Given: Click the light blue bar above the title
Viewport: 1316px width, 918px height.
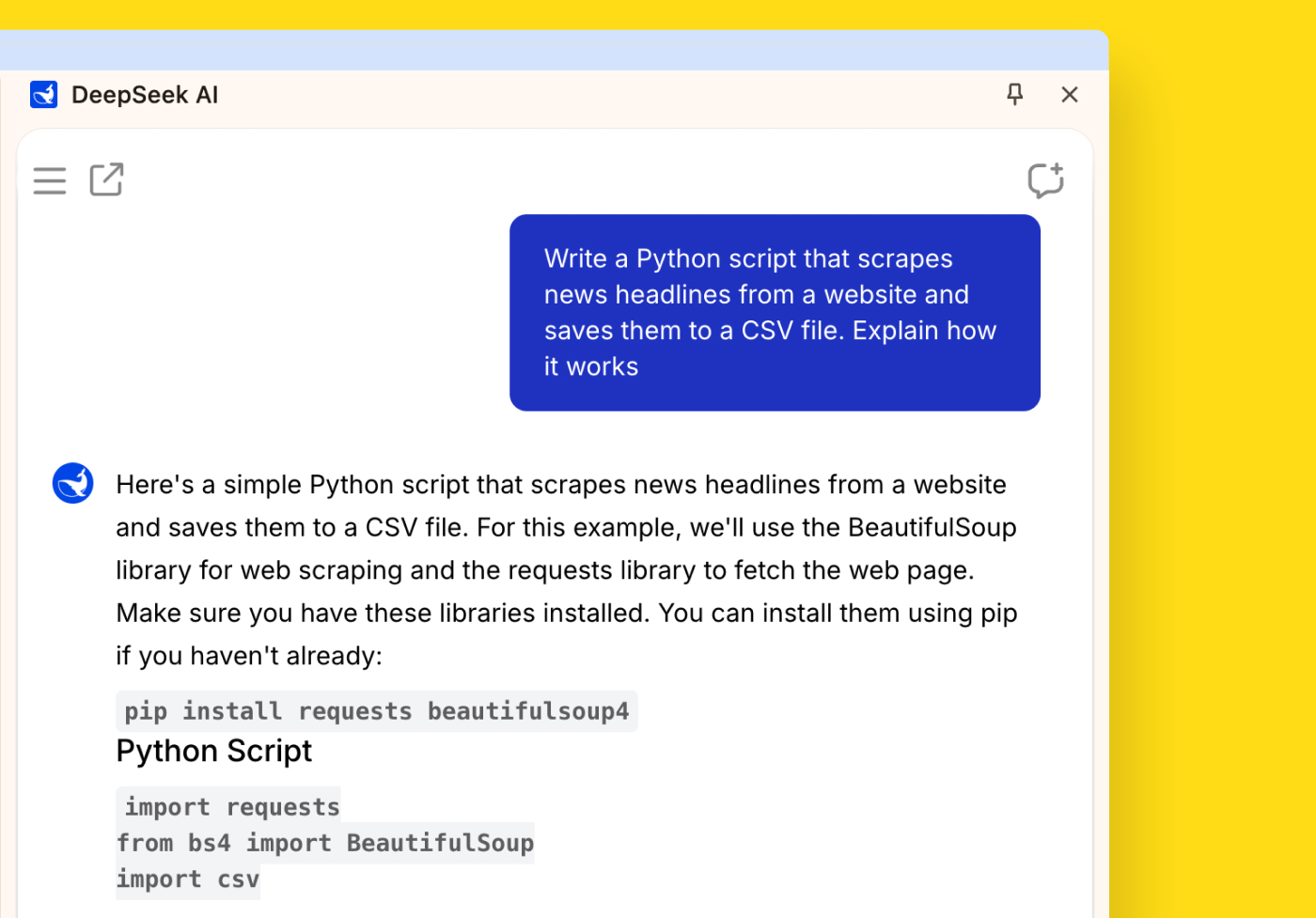Looking at the screenshot, I should (555, 51).
